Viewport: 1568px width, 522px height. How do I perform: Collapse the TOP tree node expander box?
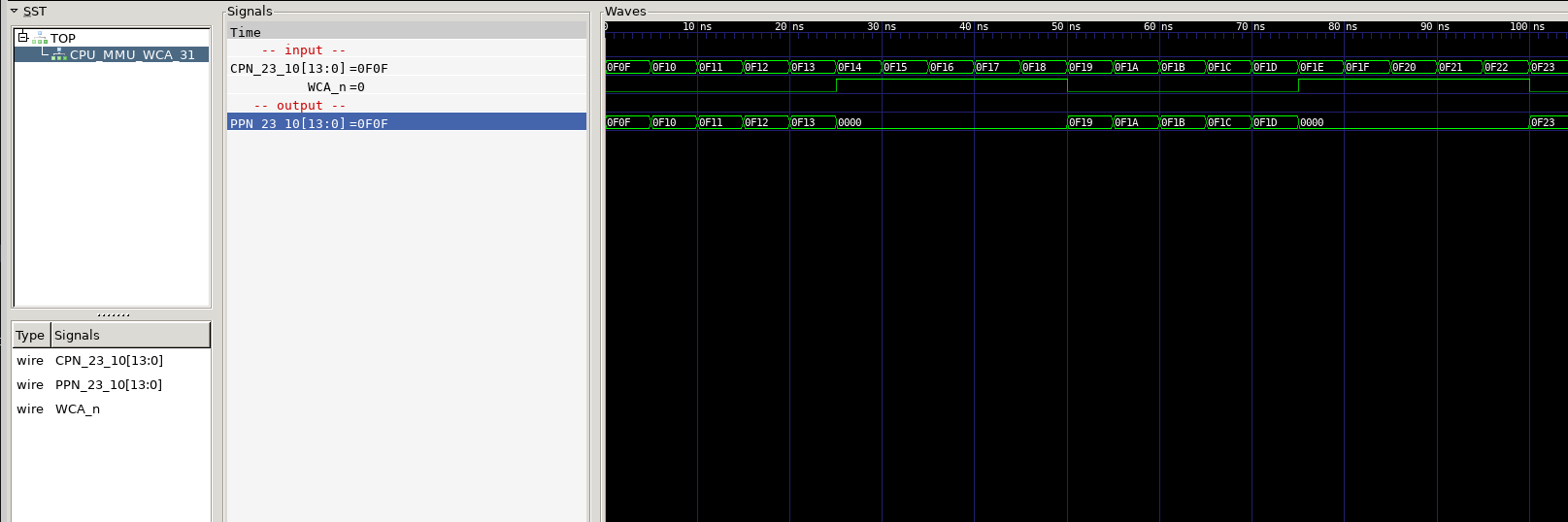[x=22, y=37]
